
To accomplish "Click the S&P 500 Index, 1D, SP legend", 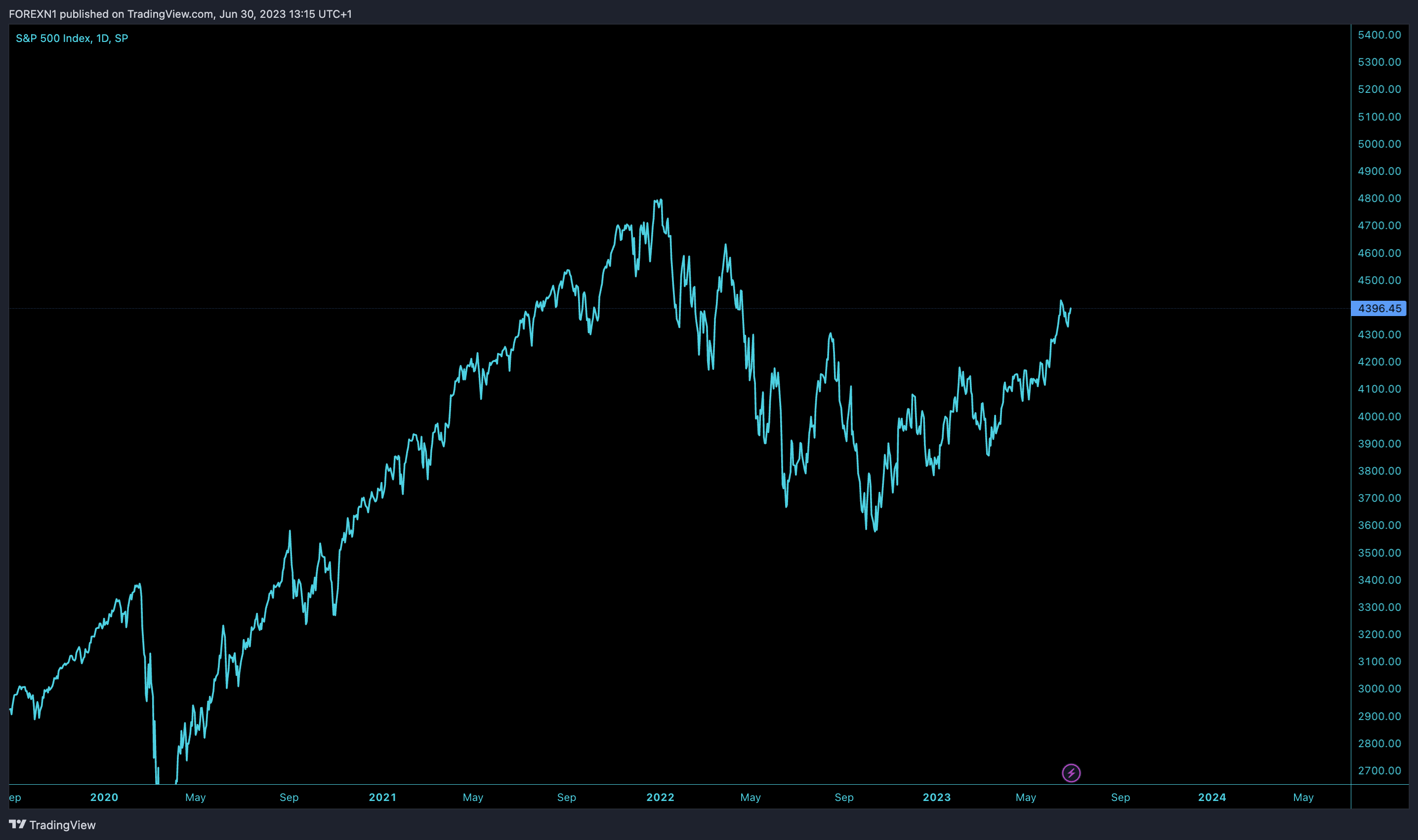I will click(72, 38).
